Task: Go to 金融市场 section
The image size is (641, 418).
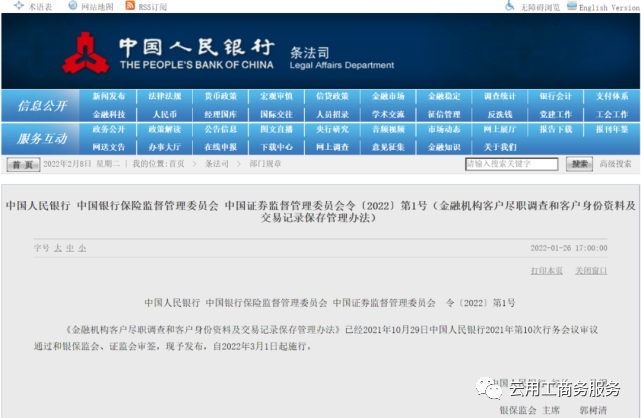Action: [388, 96]
